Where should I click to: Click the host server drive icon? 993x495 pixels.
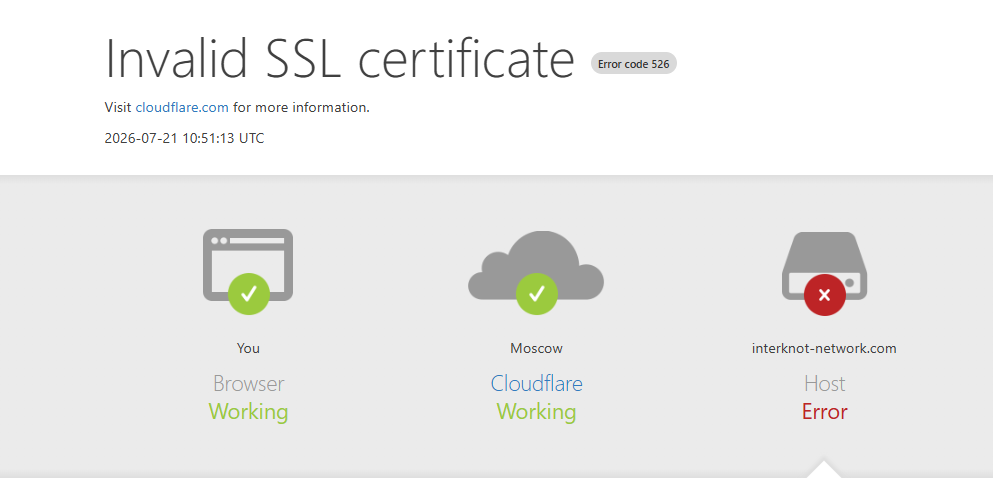click(825, 266)
